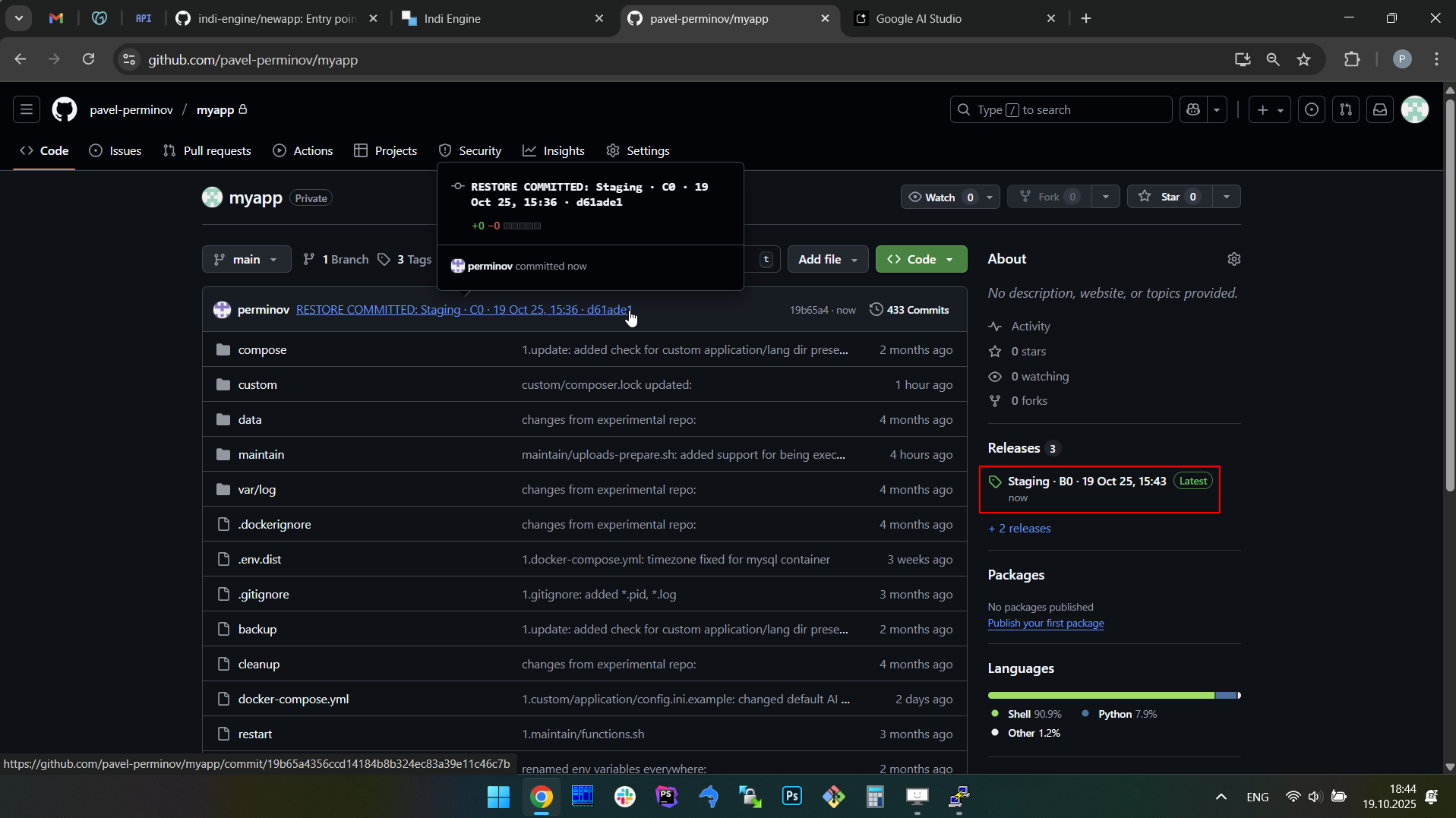
Task: Switch to the Actions tab
Action: point(303,150)
